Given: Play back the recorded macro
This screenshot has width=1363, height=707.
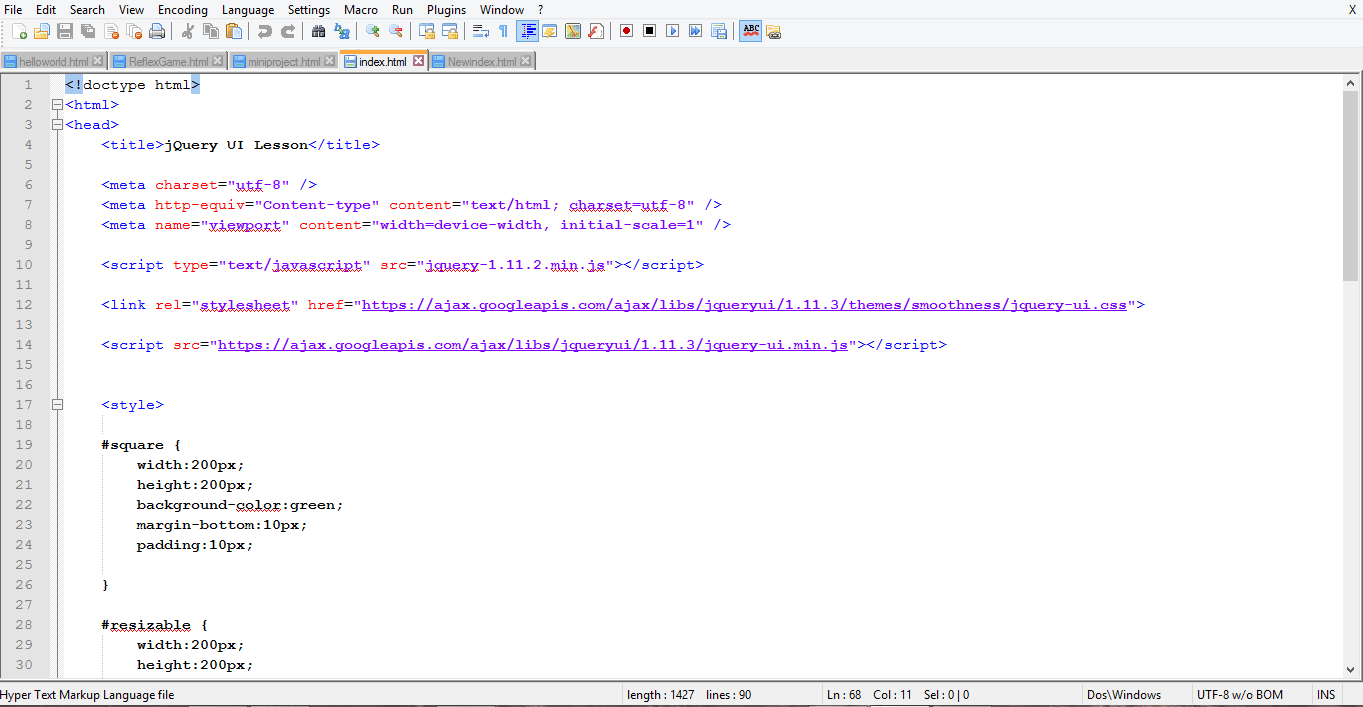Looking at the screenshot, I should click(x=673, y=31).
